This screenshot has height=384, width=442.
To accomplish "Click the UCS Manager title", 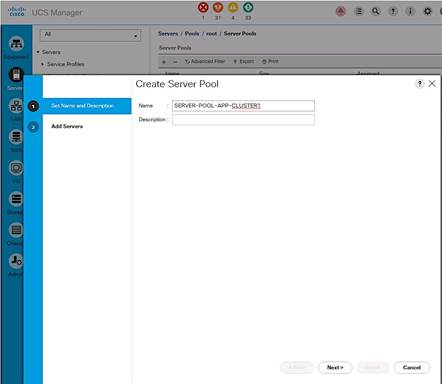I will tap(57, 13).
